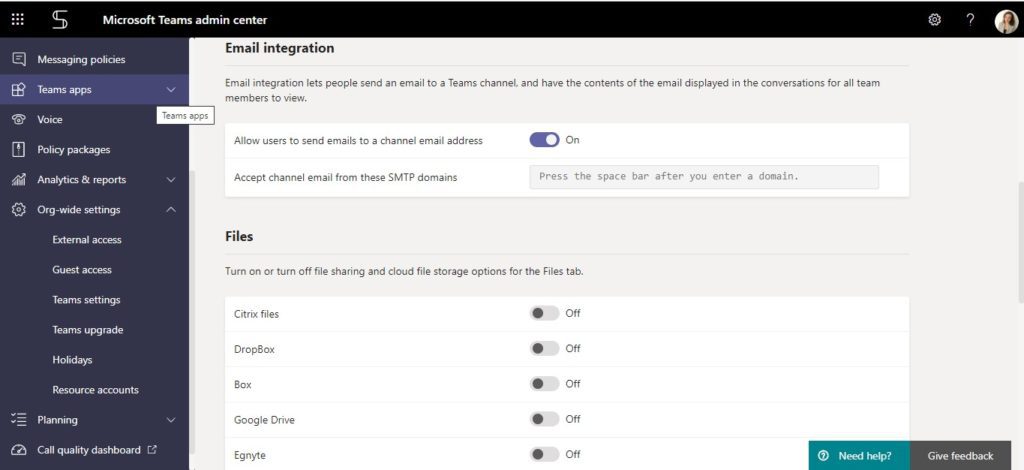Click the Analytics & reports chart icon

click(x=19, y=180)
